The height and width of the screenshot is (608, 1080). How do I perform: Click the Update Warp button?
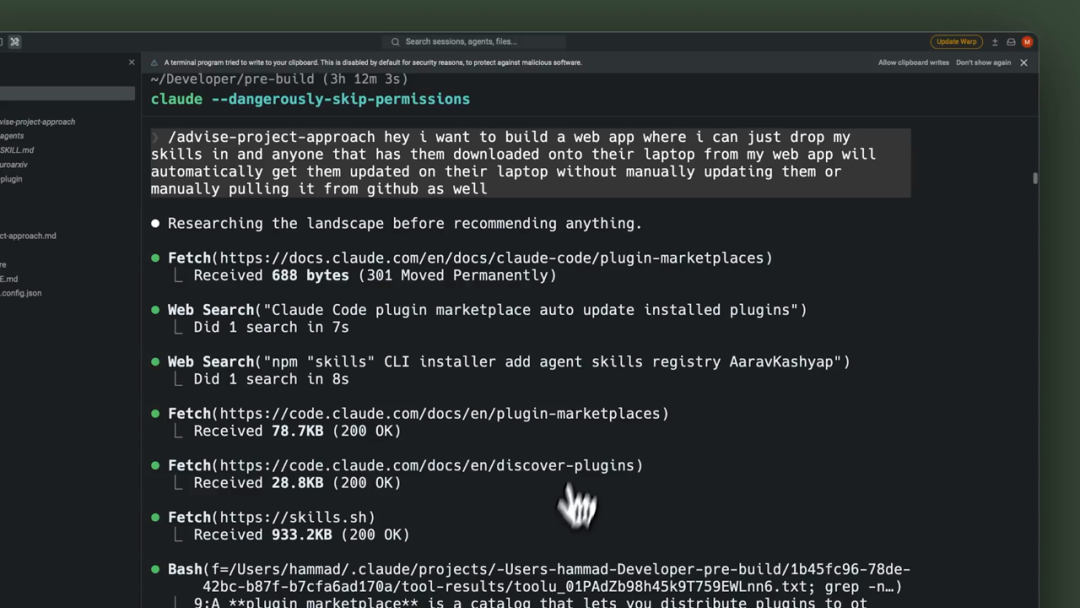[x=956, y=42]
